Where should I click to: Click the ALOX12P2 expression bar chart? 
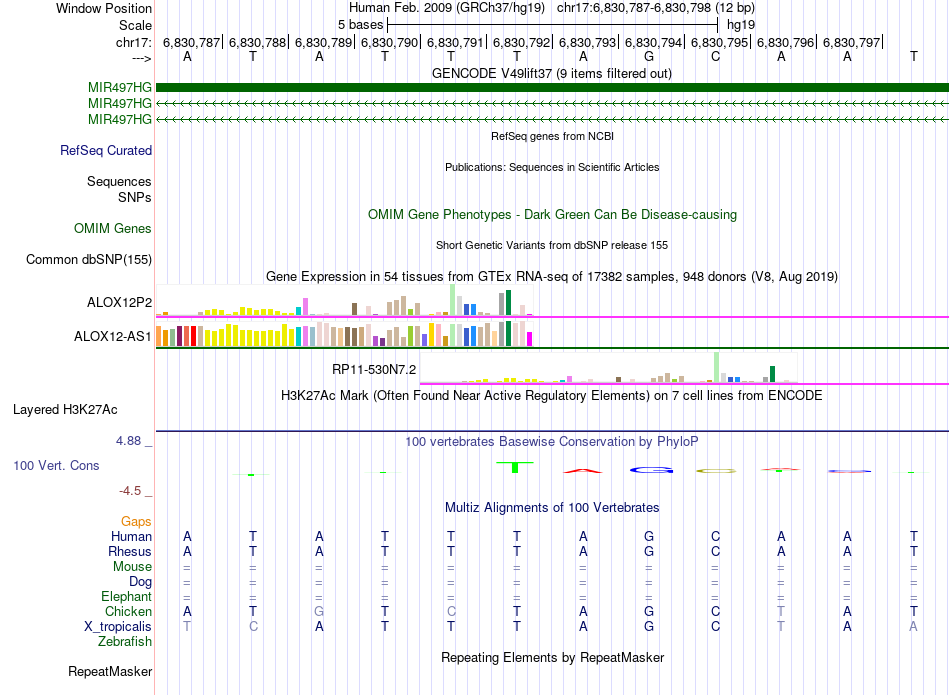point(344,300)
